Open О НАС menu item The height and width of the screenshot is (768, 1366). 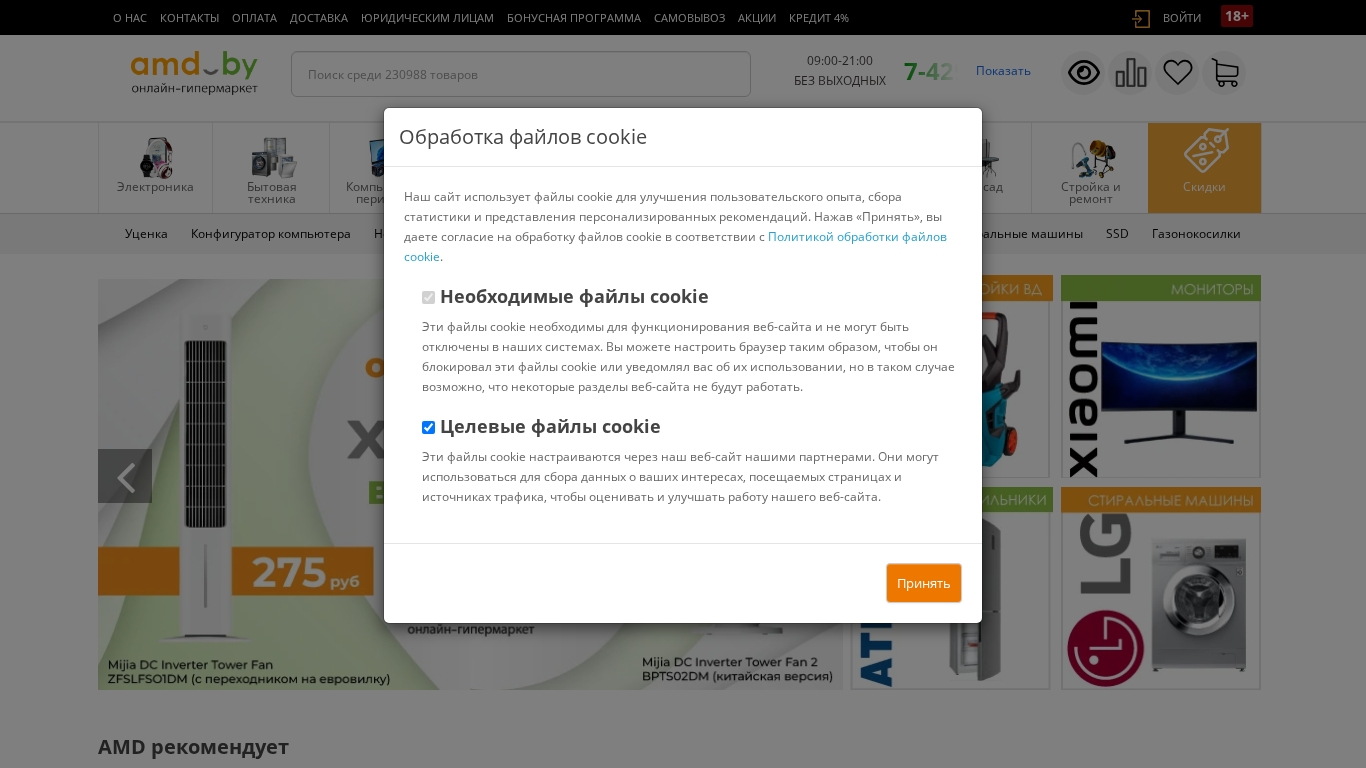[x=130, y=18]
